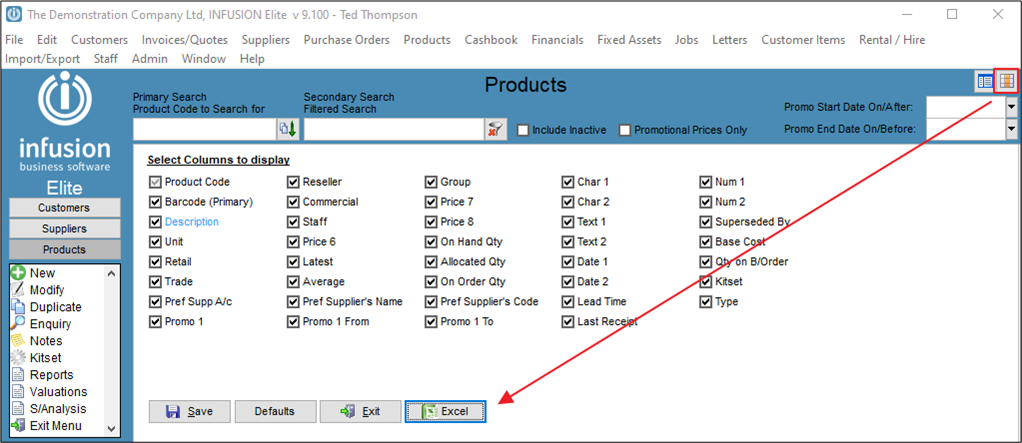The width and height of the screenshot is (1022, 443).
Task: Switch to the list view icon
Action: (985, 81)
